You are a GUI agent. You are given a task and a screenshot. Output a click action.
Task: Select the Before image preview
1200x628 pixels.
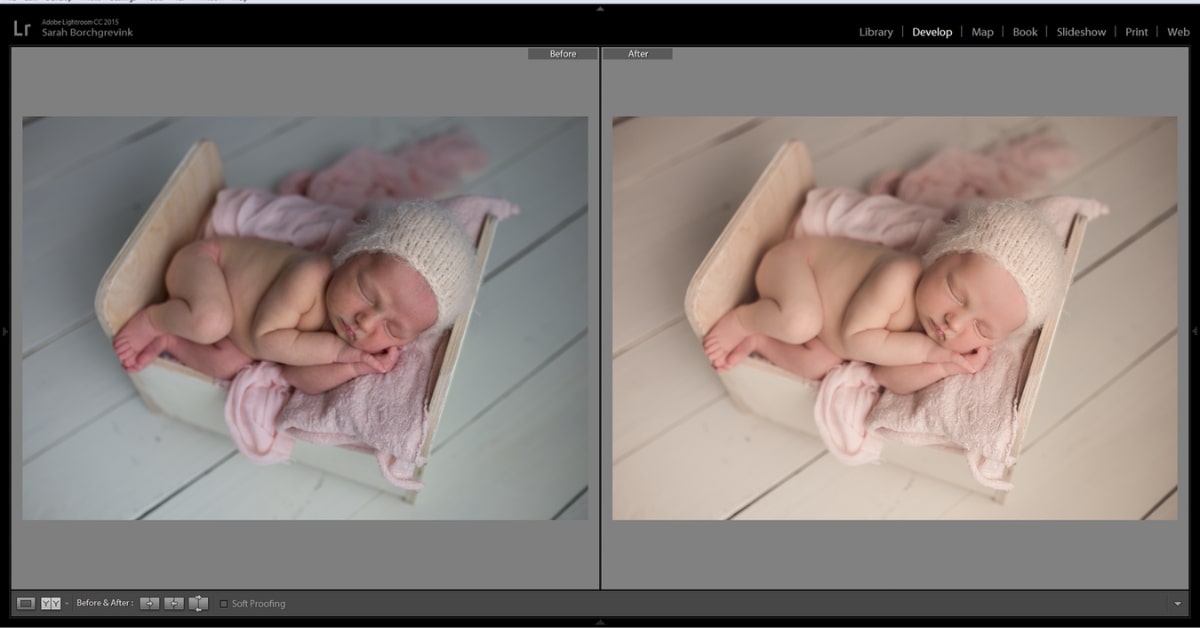(x=305, y=318)
